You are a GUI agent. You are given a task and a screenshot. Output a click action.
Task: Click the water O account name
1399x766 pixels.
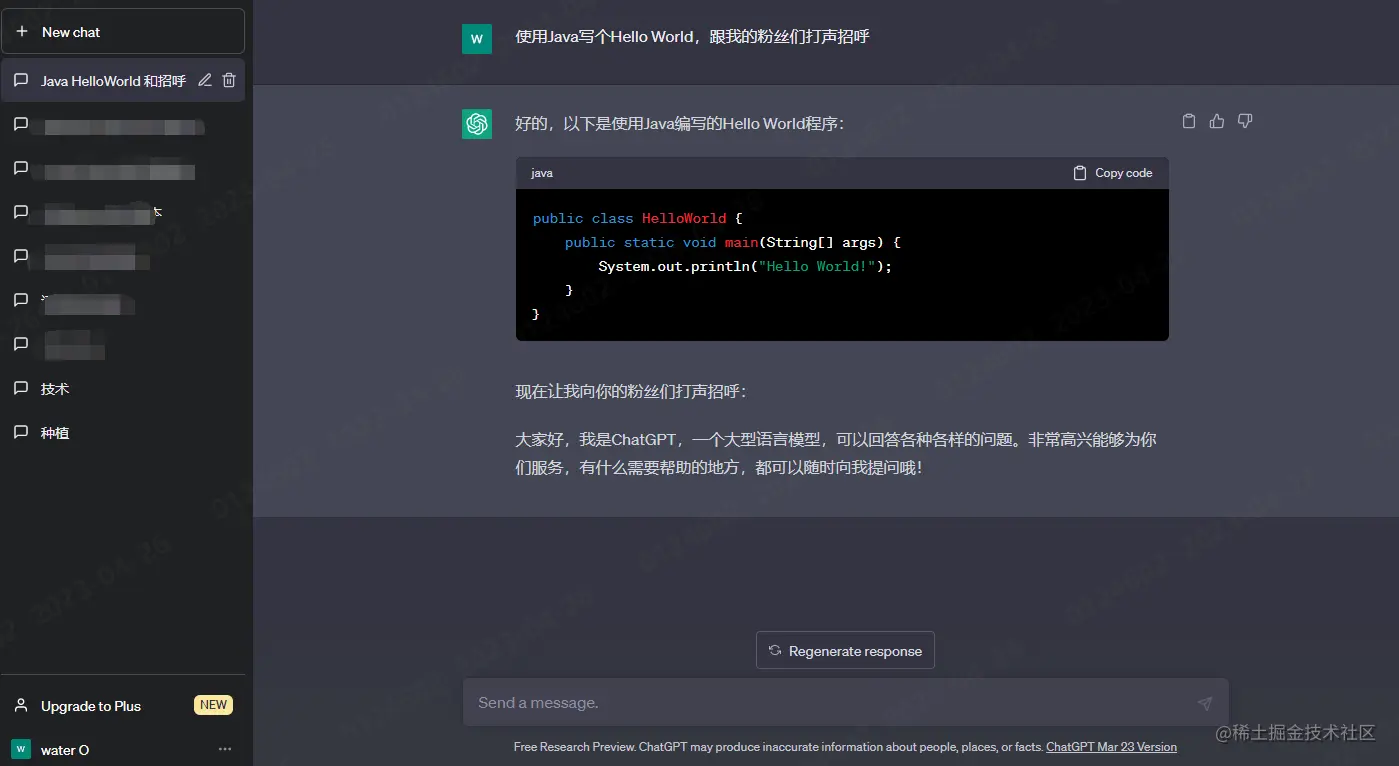tap(65, 750)
